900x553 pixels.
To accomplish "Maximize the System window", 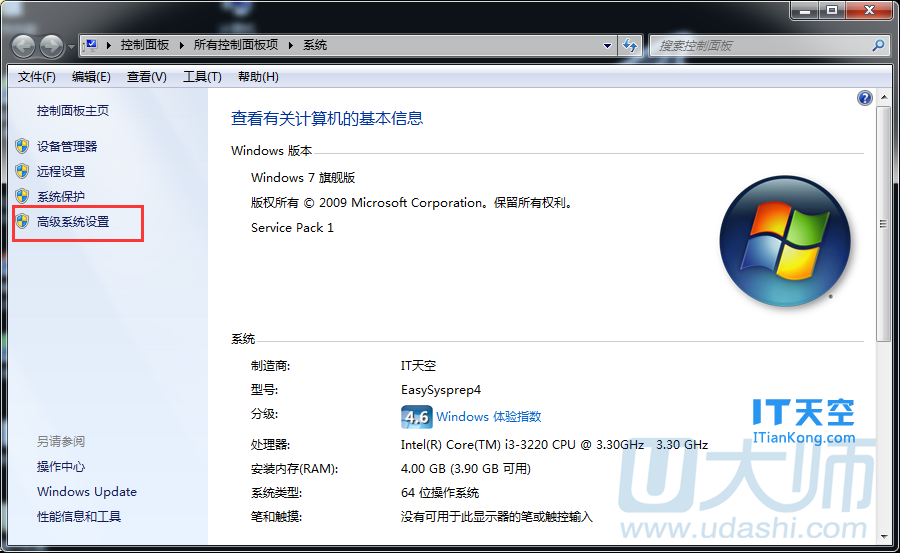I will point(832,10).
